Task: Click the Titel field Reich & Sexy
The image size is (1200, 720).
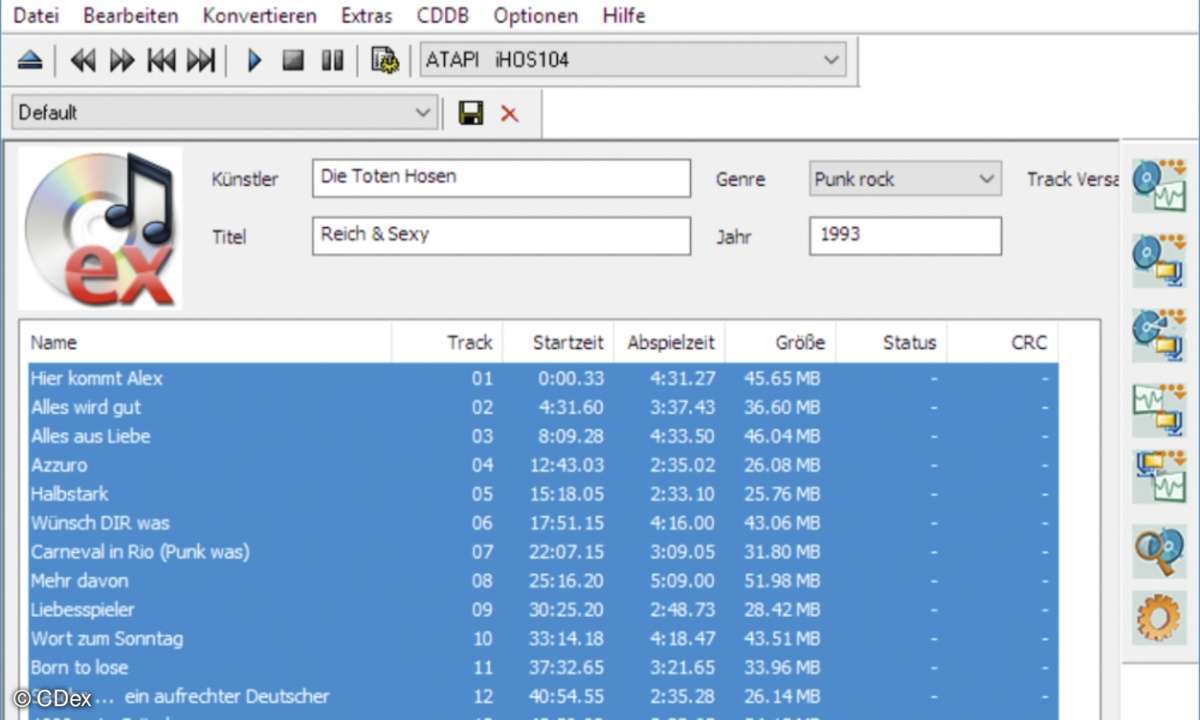Action: (x=501, y=236)
